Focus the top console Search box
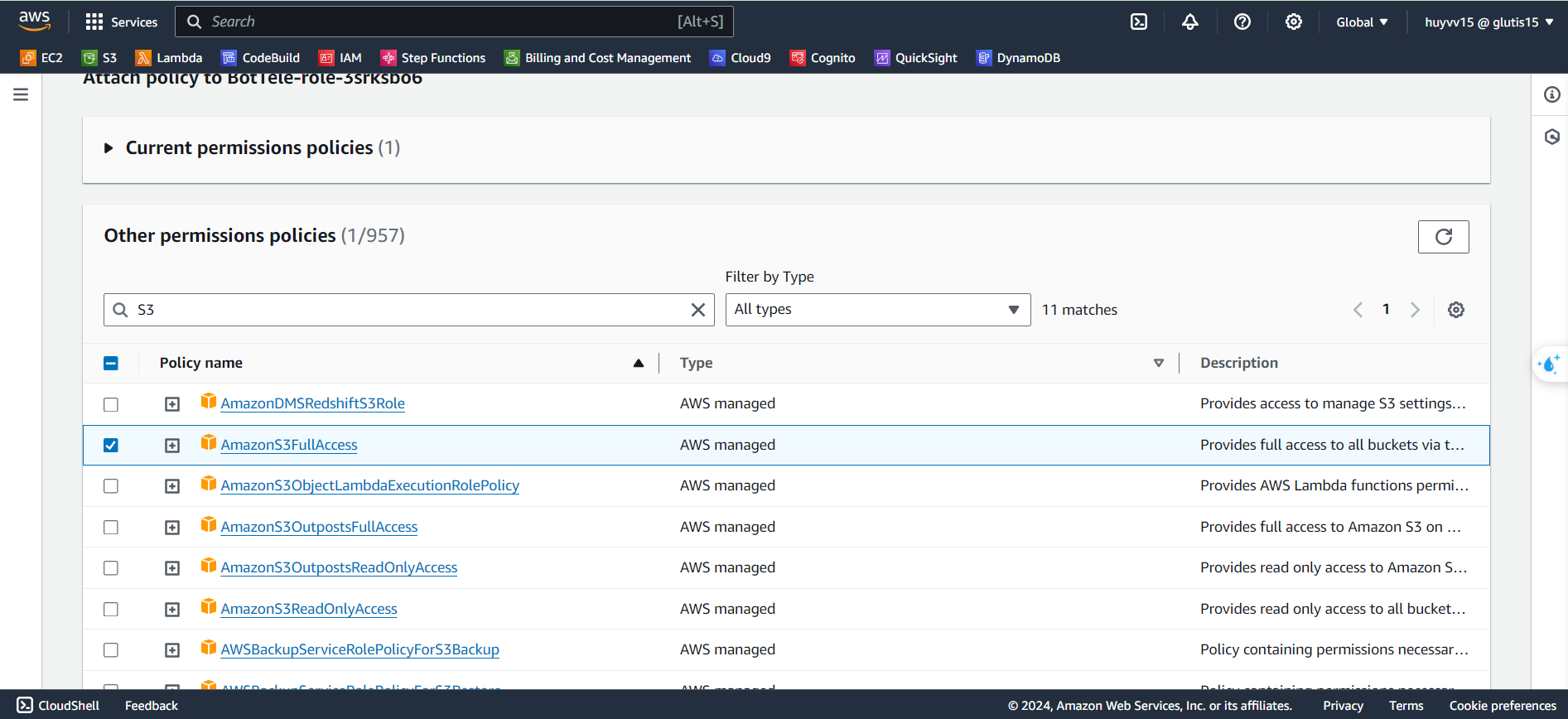This screenshot has height=719, width=1568. tap(454, 22)
